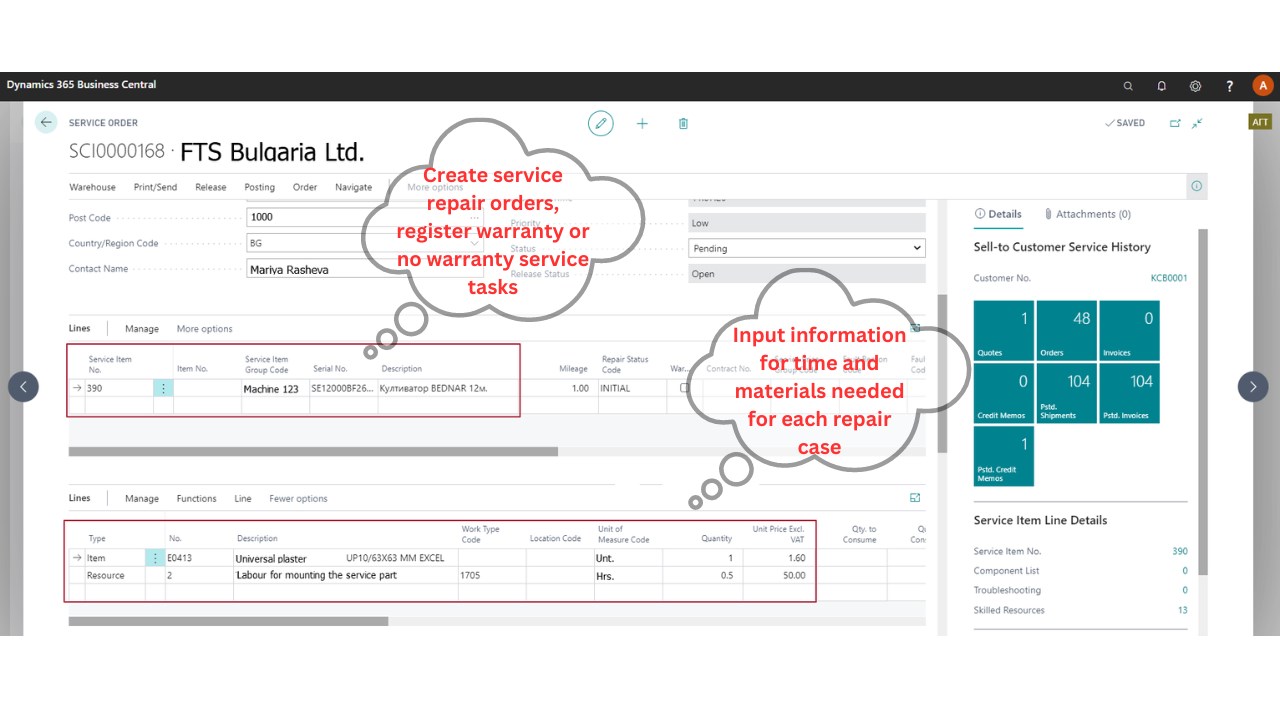The height and width of the screenshot is (720, 1280).
Task: Switch to the Details tab
Action: [x=998, y=214]
